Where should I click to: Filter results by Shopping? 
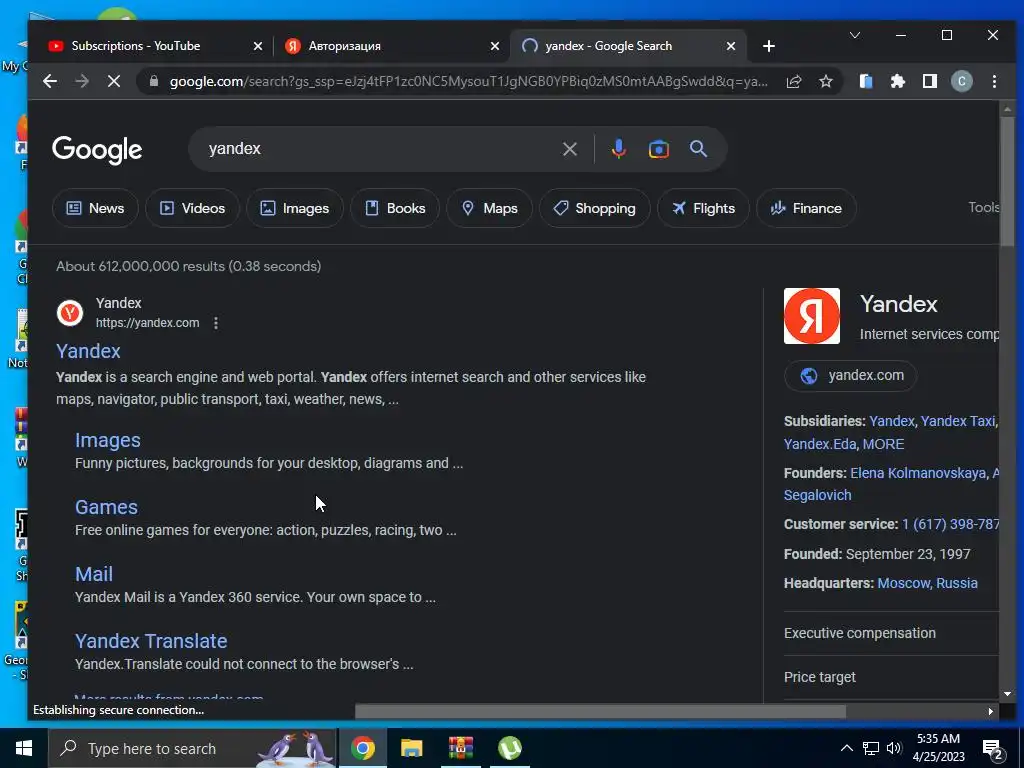(594, 208)
